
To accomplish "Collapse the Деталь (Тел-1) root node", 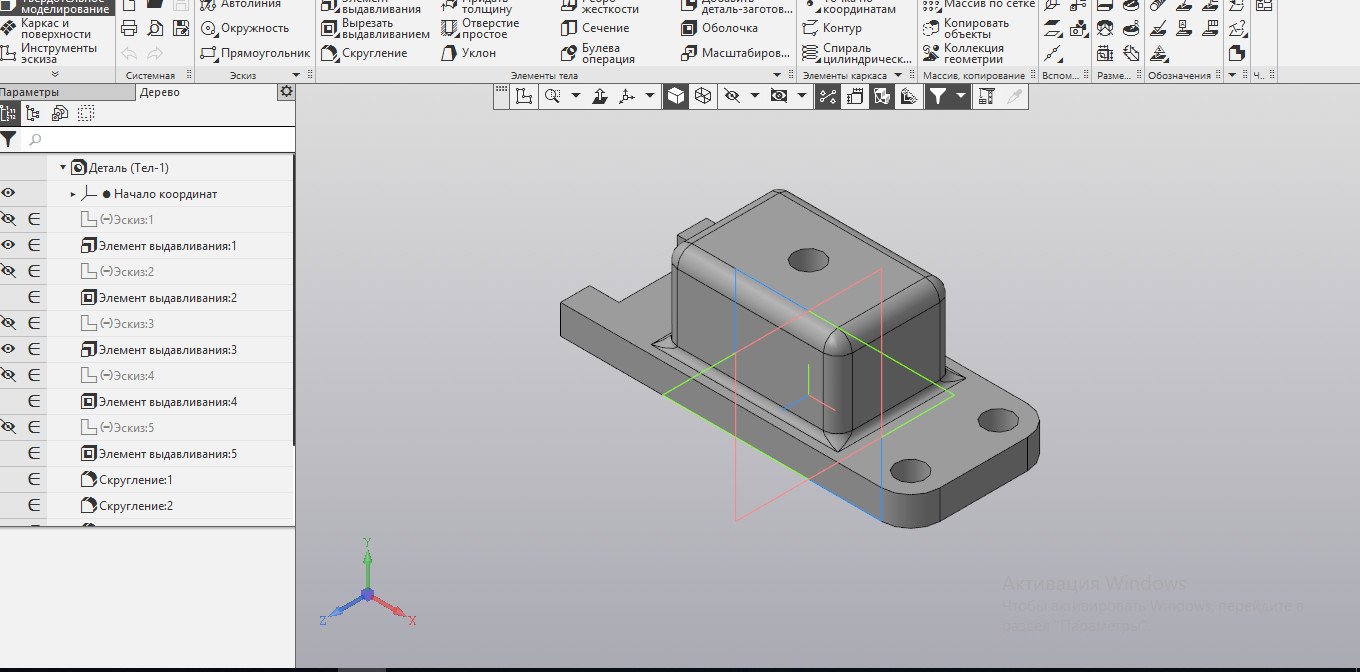I will 63,168.
